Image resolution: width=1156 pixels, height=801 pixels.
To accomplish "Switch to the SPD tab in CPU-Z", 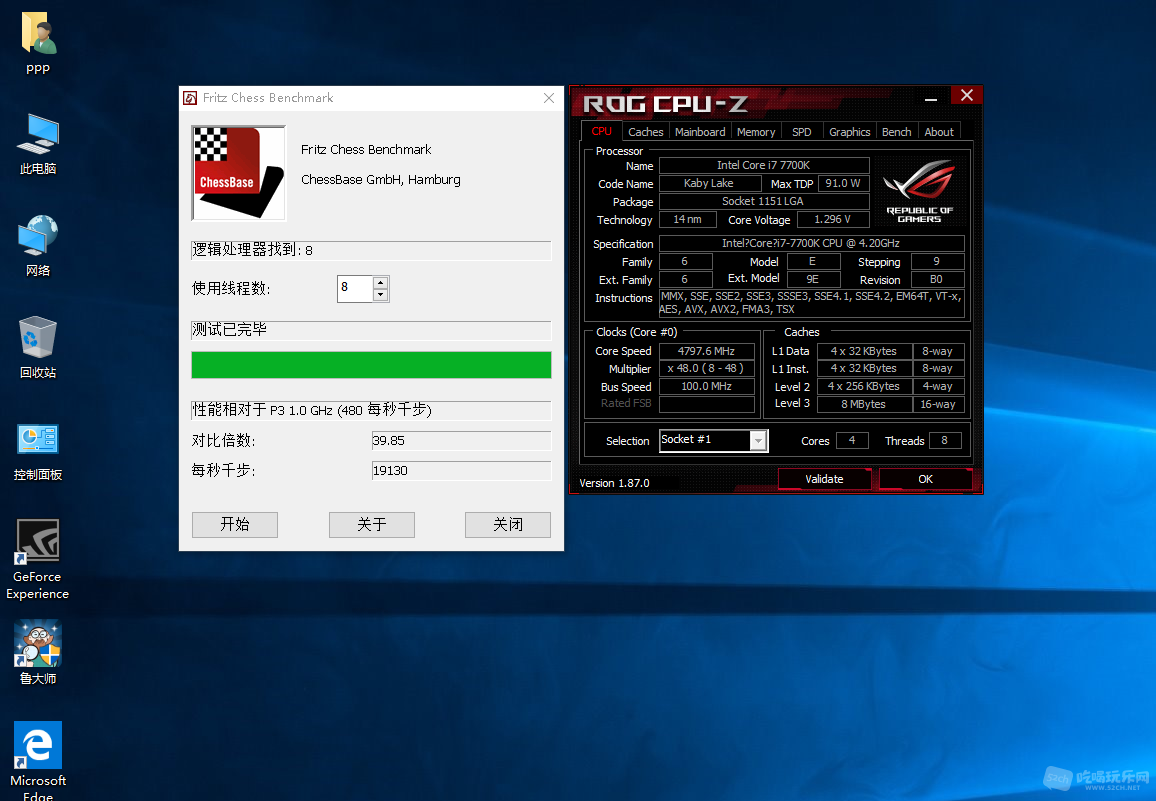I will [x=801, y=132].
